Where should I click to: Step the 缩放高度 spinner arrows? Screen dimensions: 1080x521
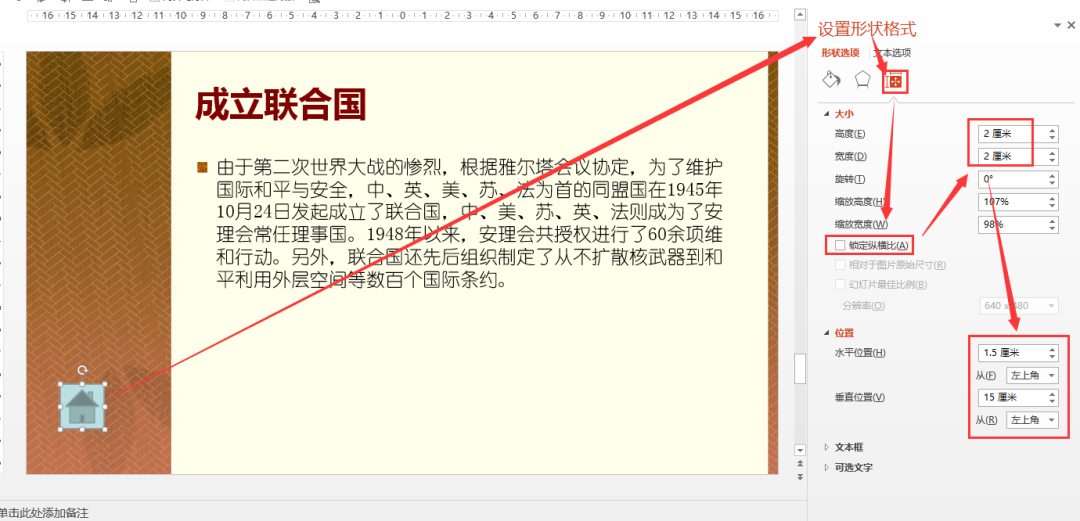click(x=1052, y=202)
